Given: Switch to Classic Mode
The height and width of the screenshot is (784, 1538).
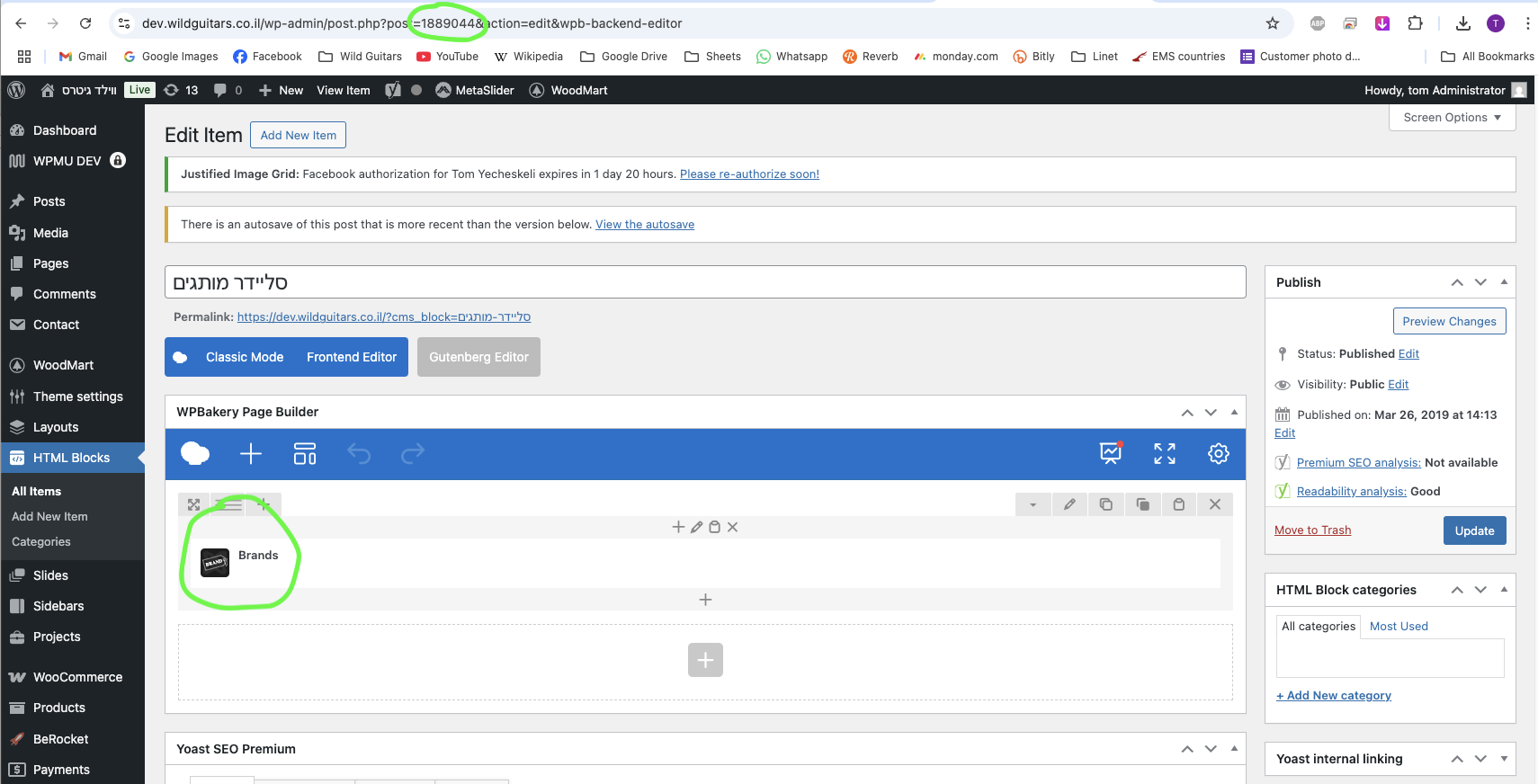Looking at the screenshot, I should [245, 357].
